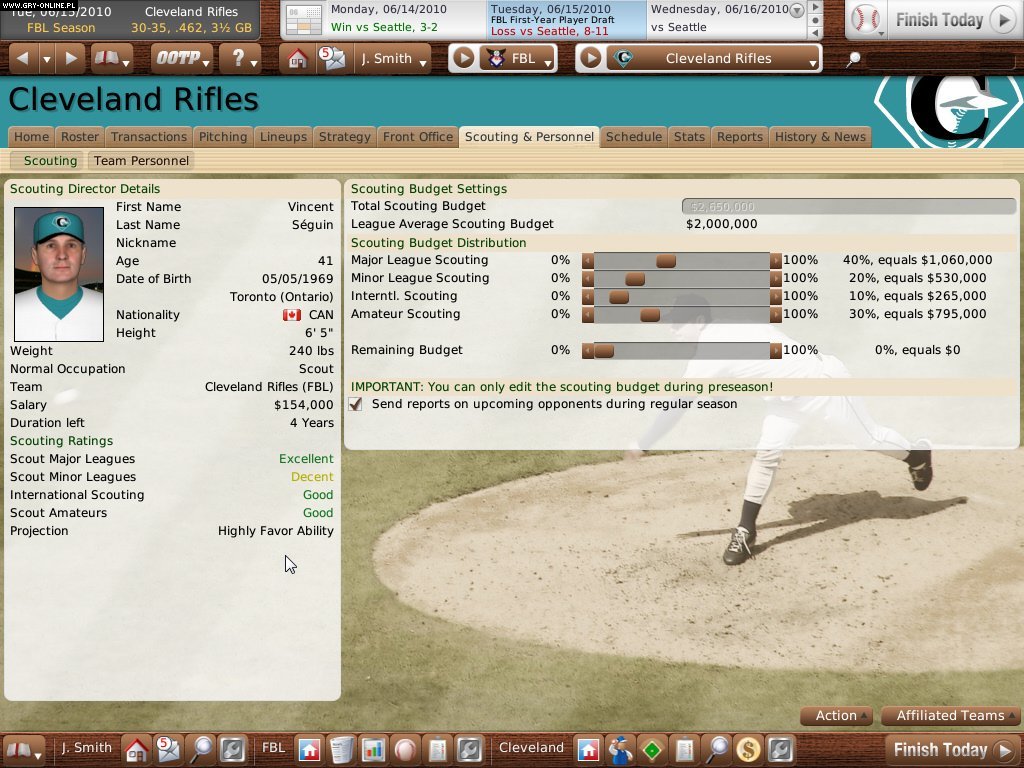Open Cleveland team finances via dollar icon
This screenshot has height=768, width=1024.
[x=749, y=750]
